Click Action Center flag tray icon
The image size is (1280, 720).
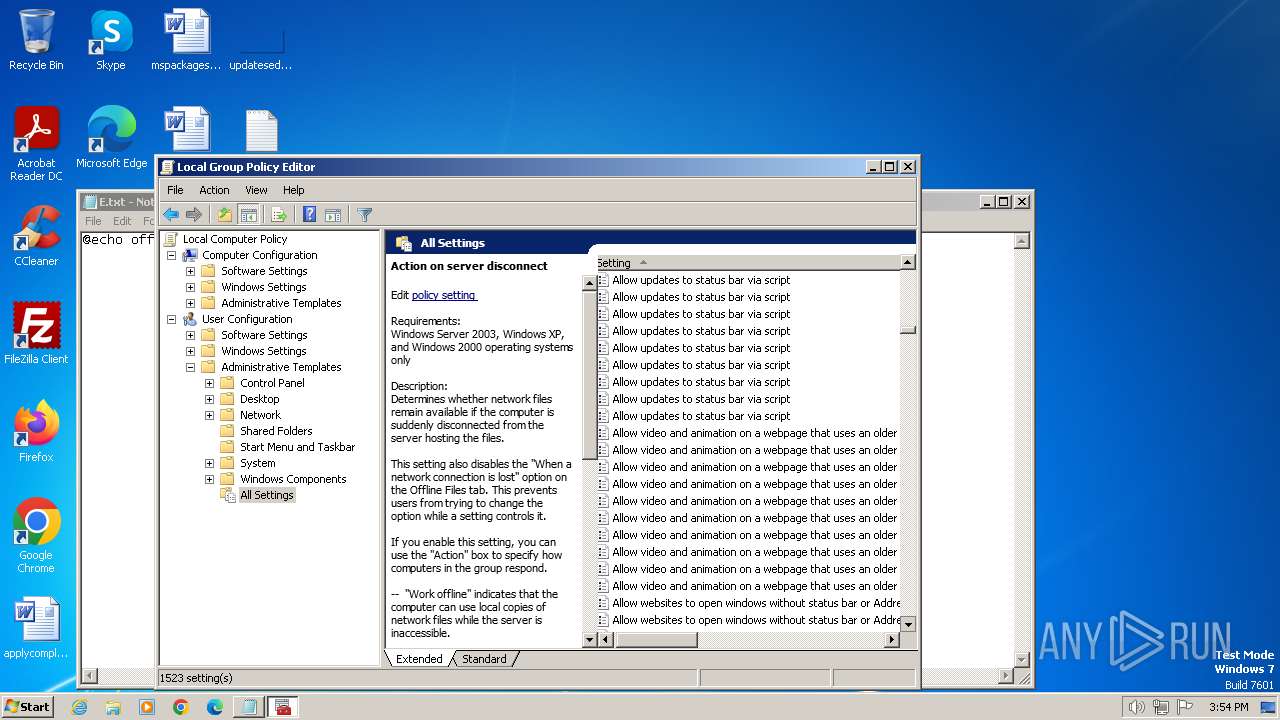click(x=1185, y=707)
